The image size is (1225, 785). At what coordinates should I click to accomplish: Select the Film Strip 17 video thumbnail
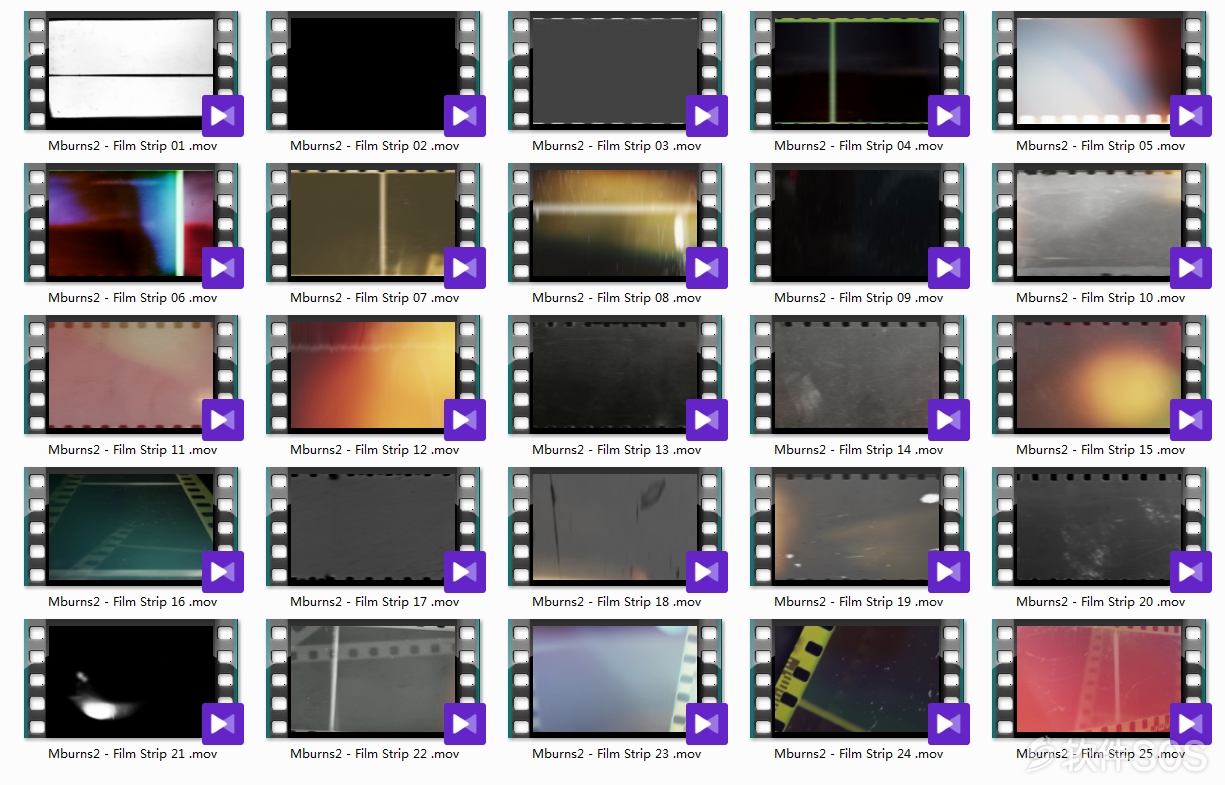click(374, 527)
